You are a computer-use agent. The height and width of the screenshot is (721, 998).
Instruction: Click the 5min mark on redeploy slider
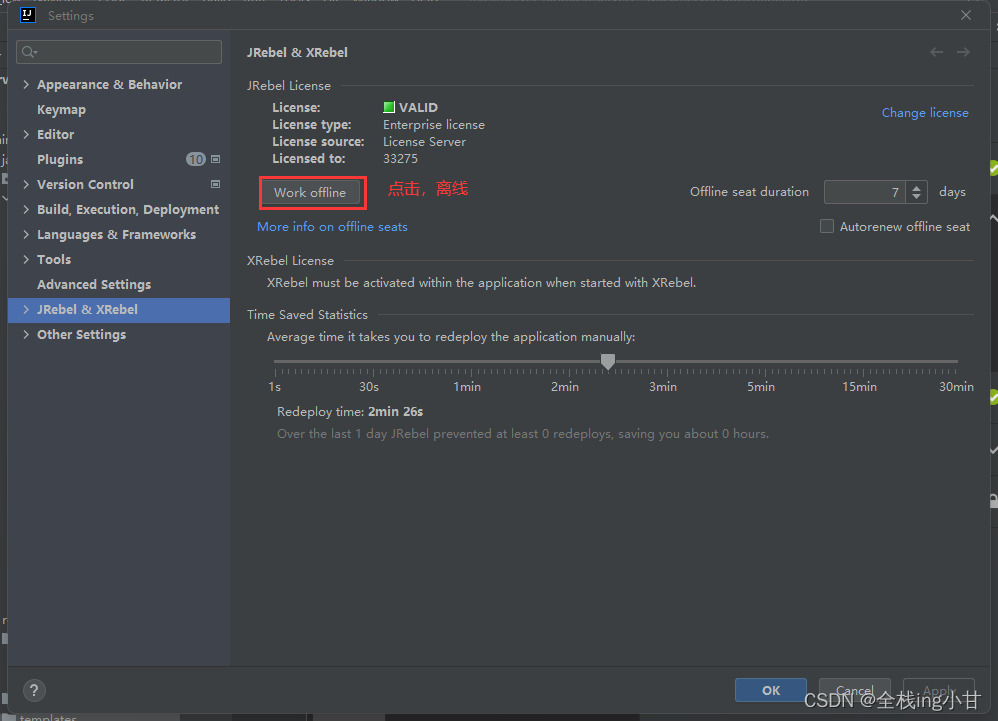(761, 386)
